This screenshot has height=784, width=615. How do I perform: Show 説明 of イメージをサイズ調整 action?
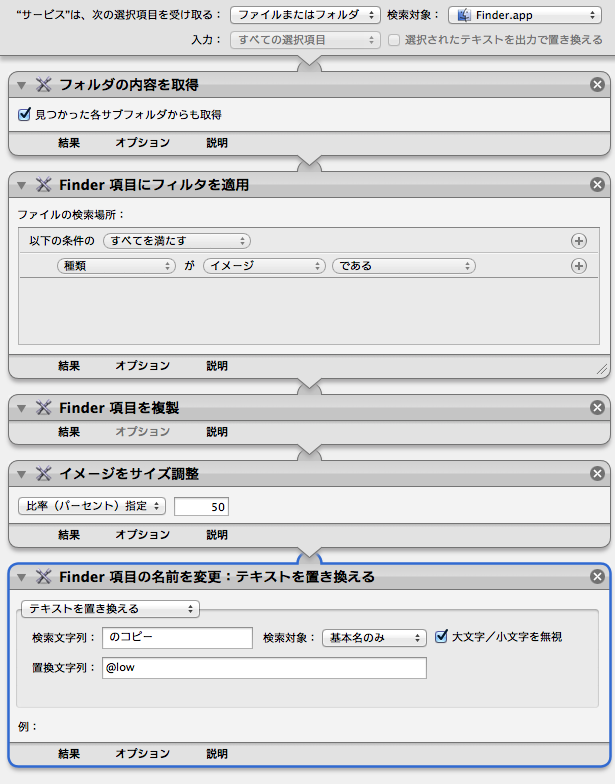217,535
